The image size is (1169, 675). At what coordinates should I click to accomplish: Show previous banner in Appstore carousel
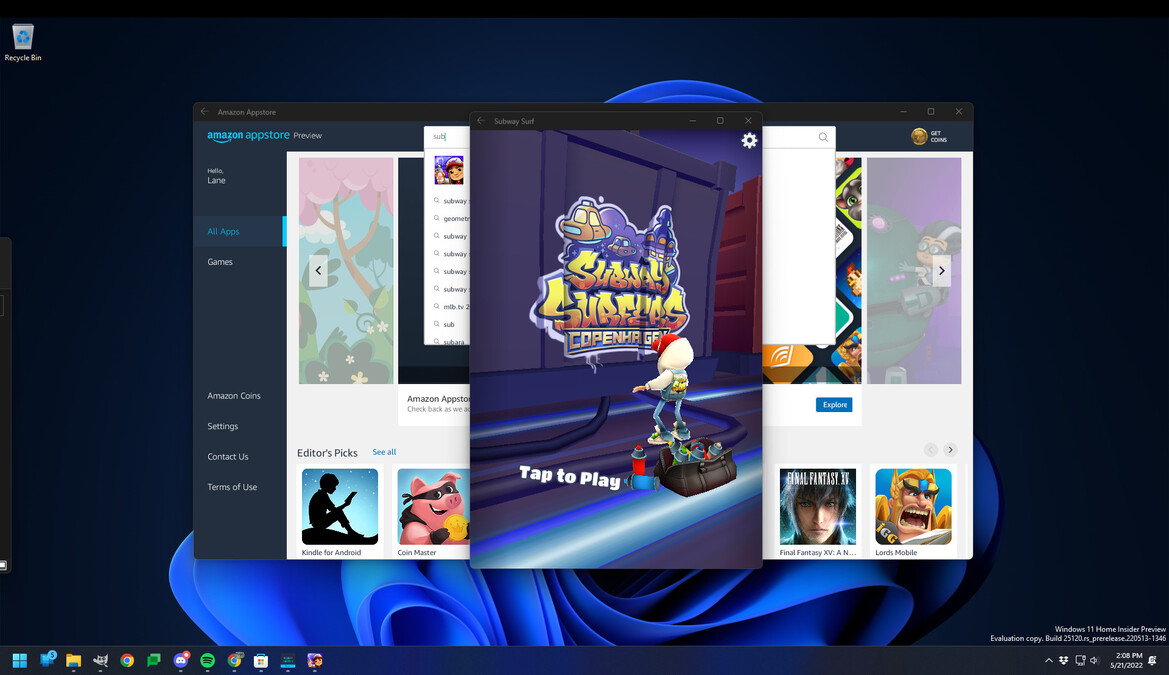click(318, 271)
